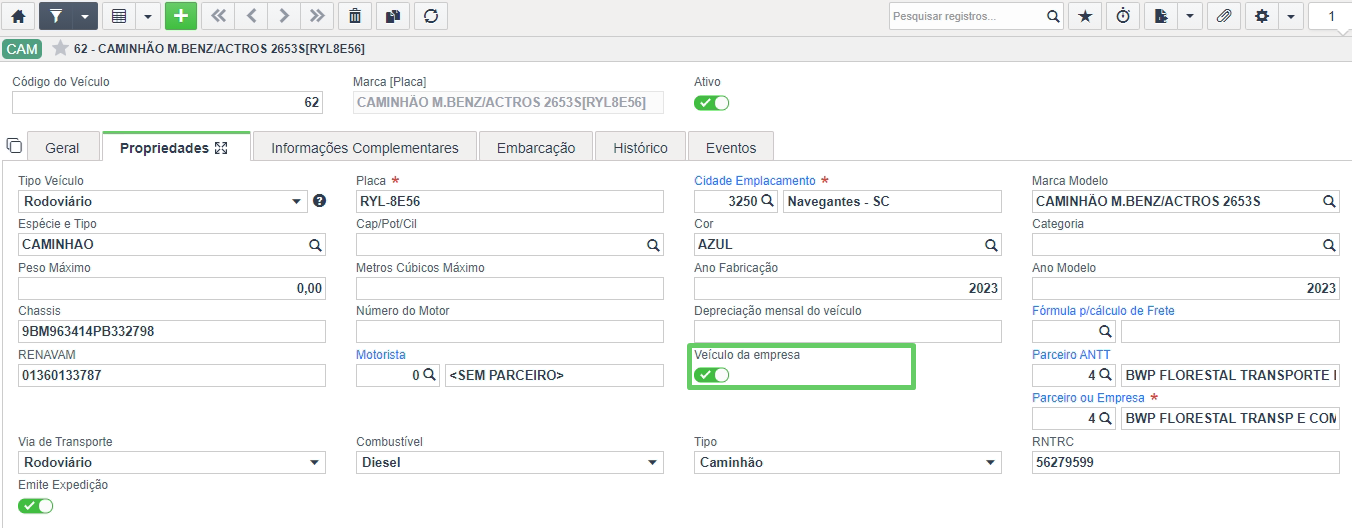
Task: Toggle Veículo da empresa switch
Action: (712, 374)
